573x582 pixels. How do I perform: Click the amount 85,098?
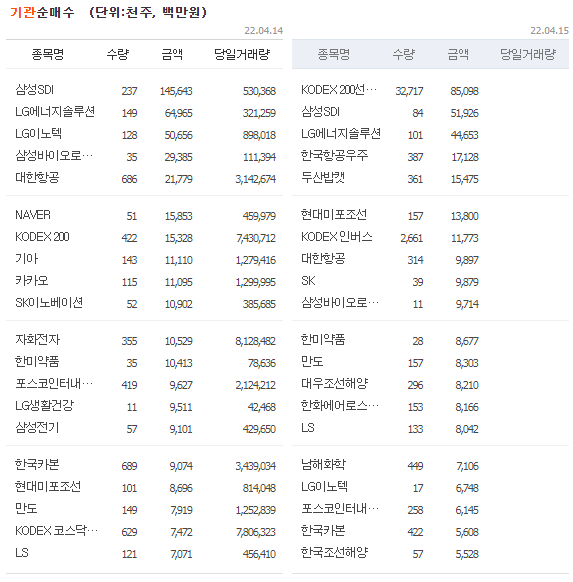coord(464,91)
